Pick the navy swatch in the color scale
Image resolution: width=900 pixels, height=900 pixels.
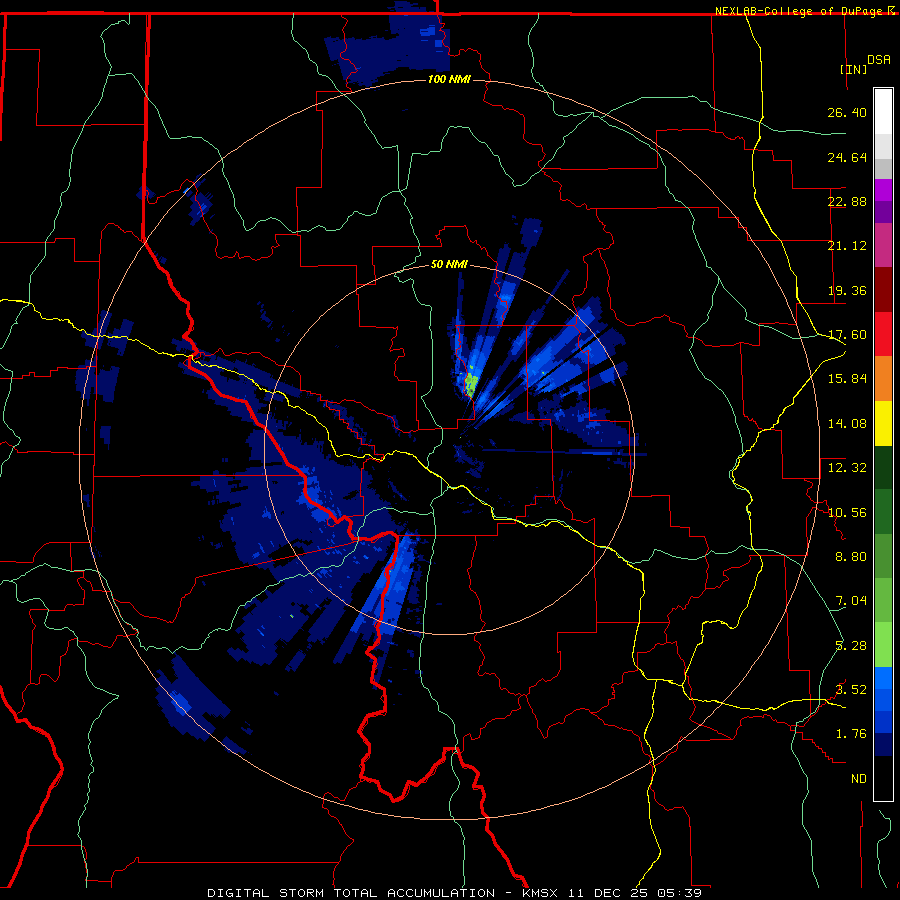883,745
